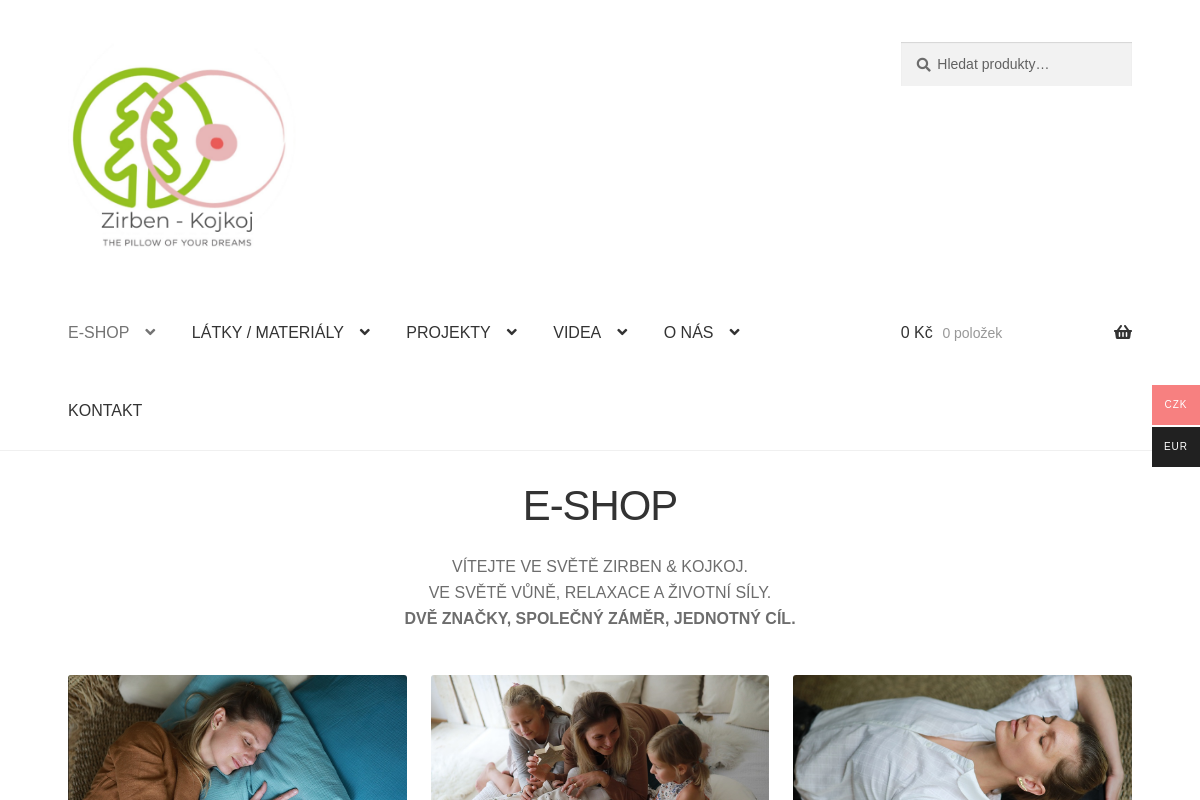1200x800 pixels.
Task: Expand the LÁTKY / MATERIÁLY chevron
Action: tap(364, 333)
